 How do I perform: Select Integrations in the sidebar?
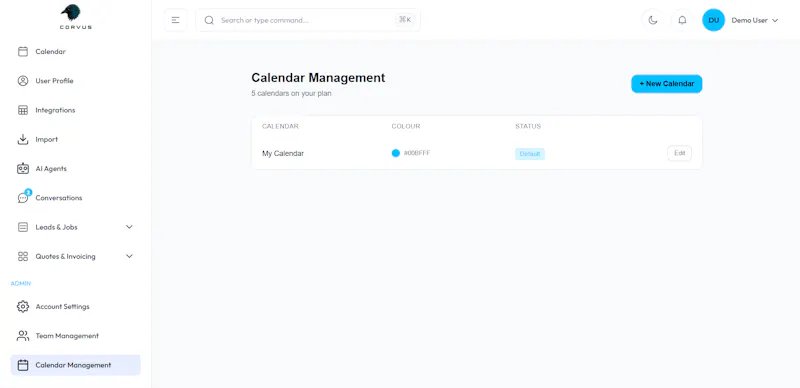(55, 110)
